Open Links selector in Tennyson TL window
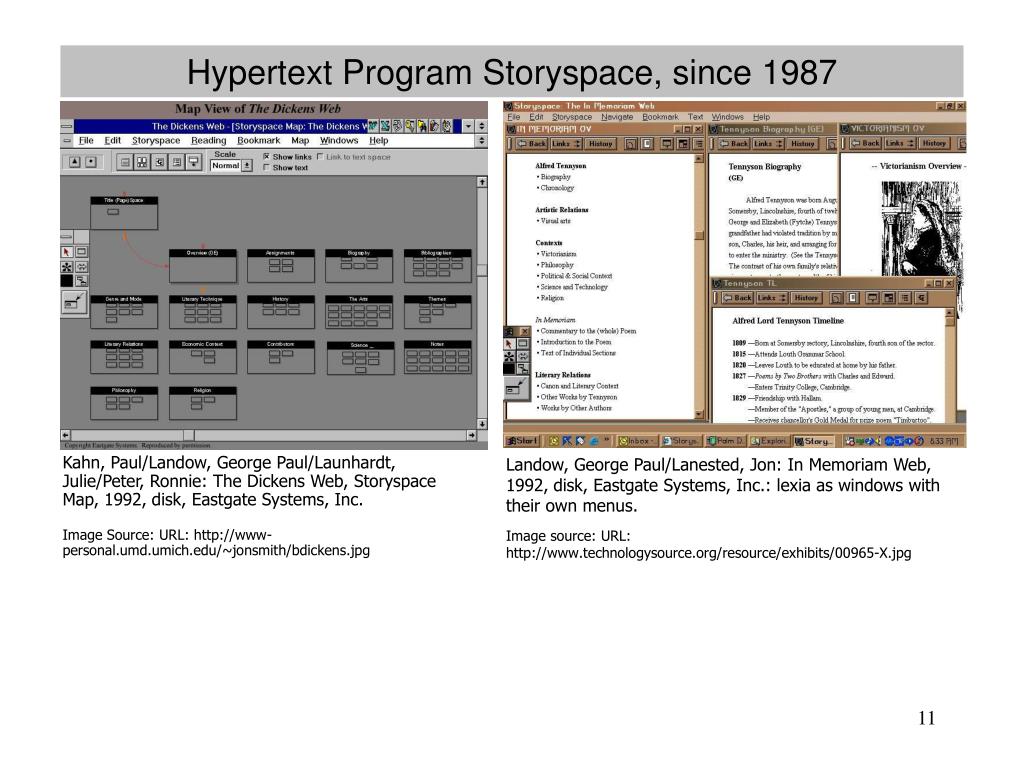This screenshot has height=768, width=1024. coord(771,298)
